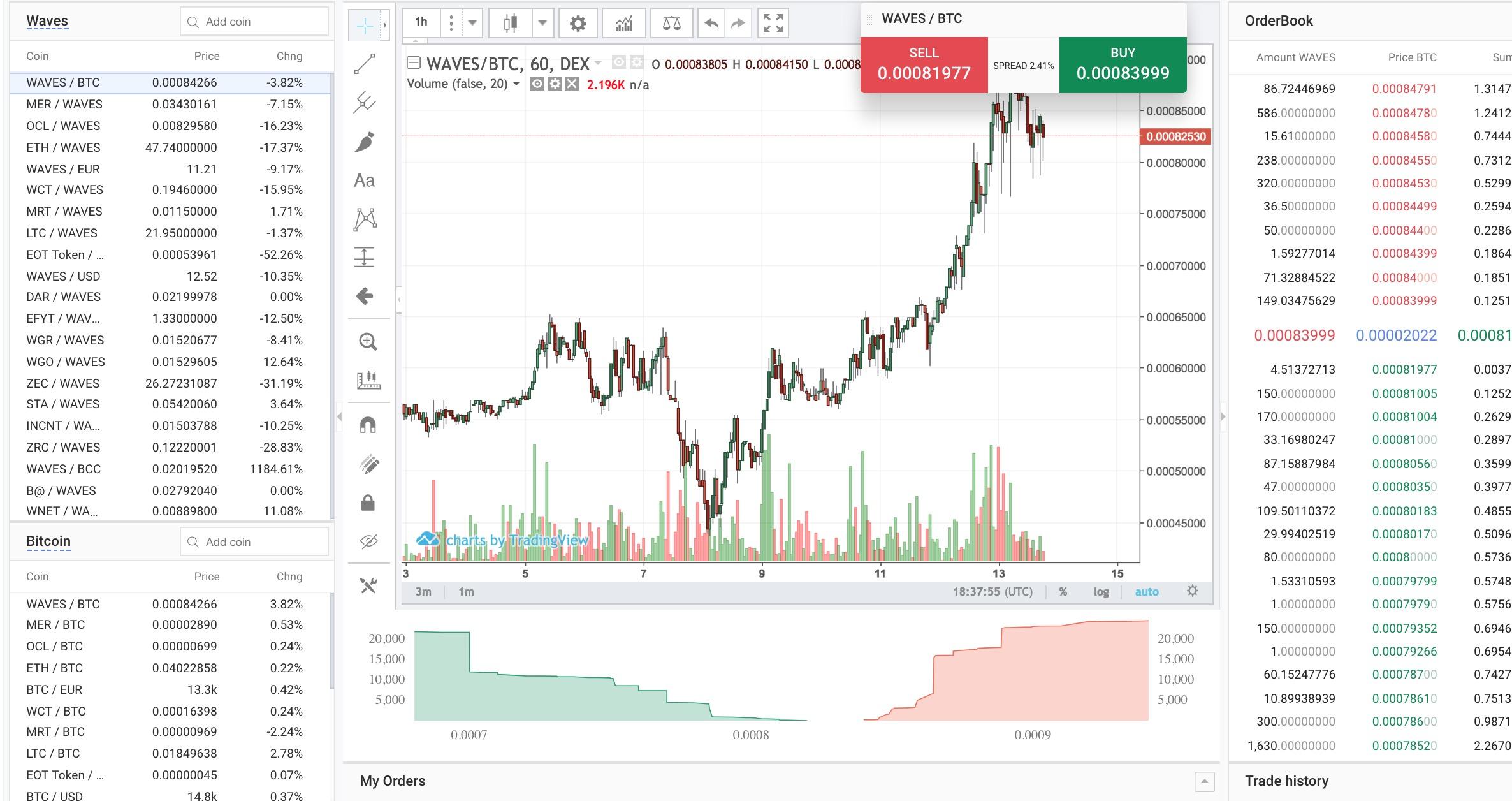Toggle auto scale mode
This screenshot has height=801, width=1512.
(x=1146, y=592)
